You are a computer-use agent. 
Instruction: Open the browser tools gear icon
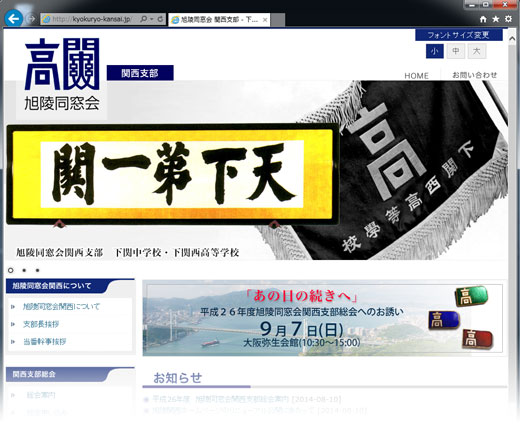coord(508,19)
